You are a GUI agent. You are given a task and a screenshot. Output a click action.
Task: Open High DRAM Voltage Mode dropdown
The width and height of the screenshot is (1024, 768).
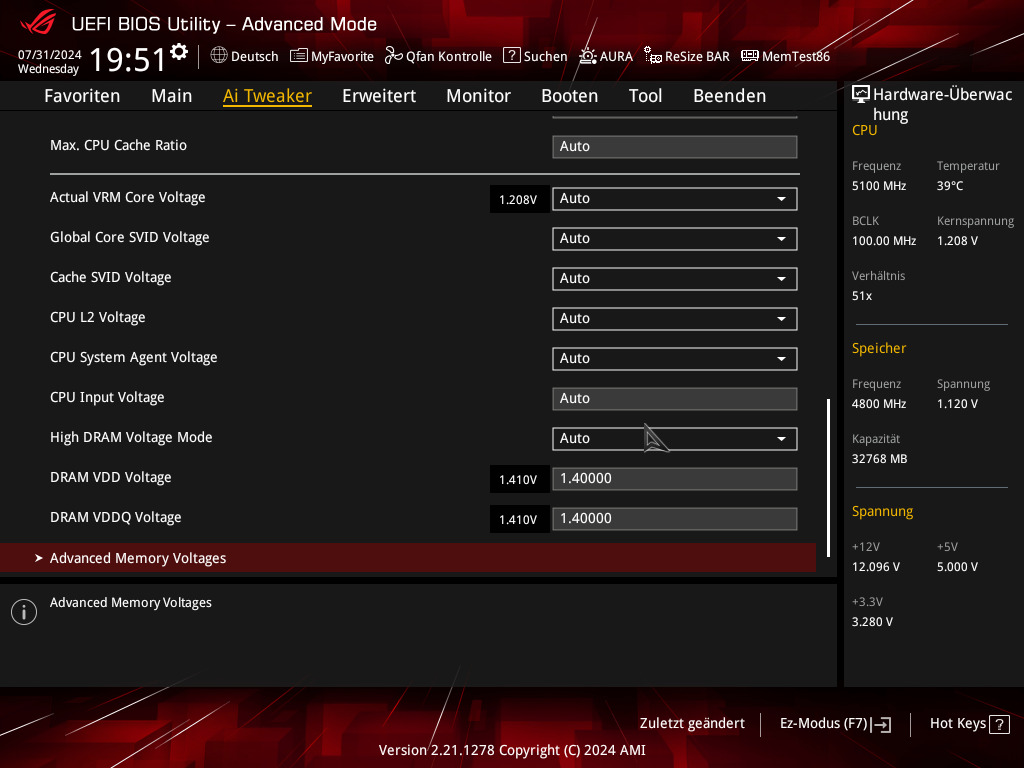pyautogui.click(x=674, y=438)
